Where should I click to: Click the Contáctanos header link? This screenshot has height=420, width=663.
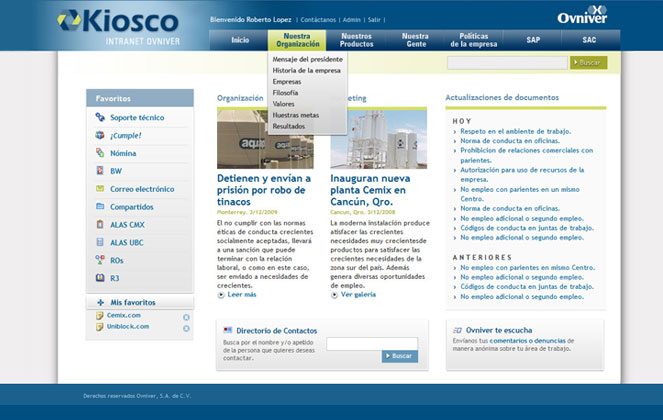tap(318, 19)
